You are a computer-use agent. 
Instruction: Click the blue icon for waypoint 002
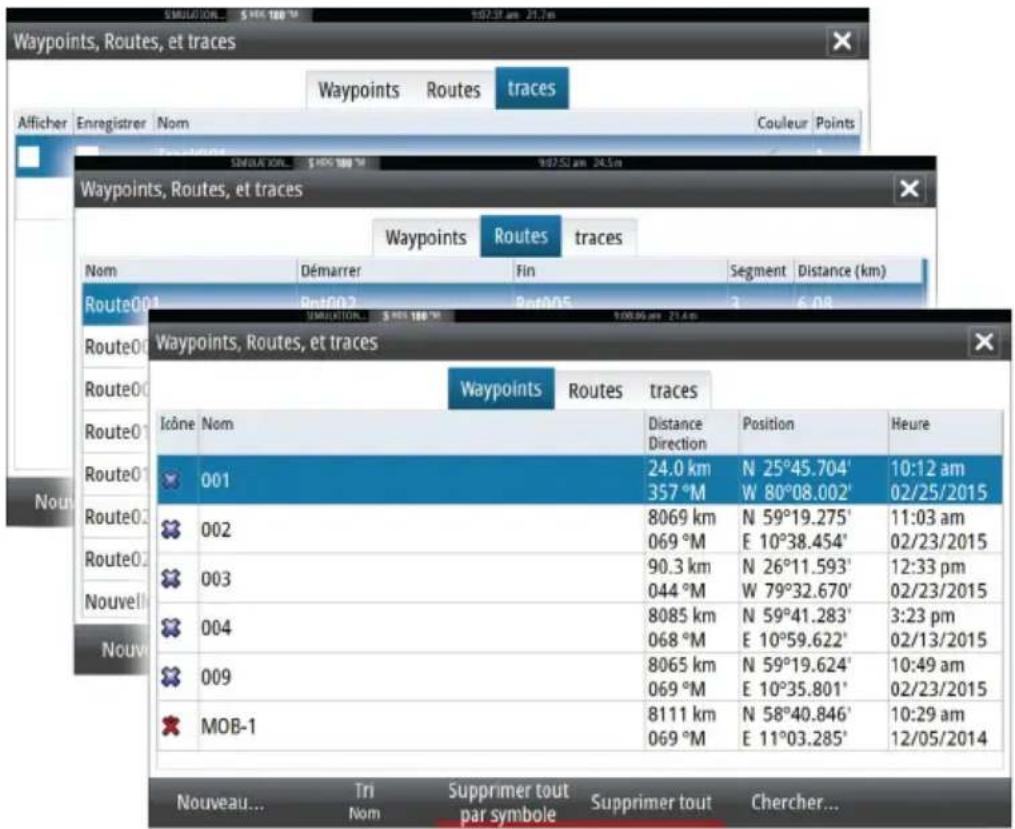click(x=174, y=530)
